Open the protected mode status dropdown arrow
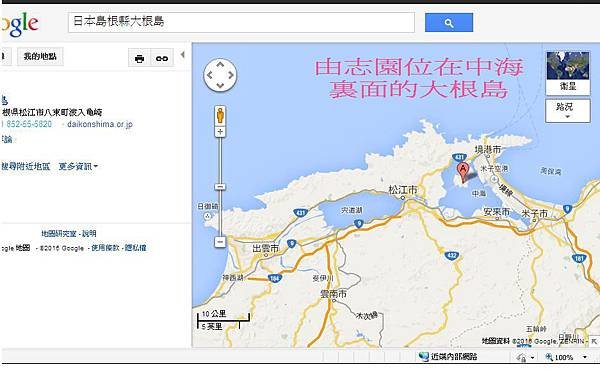 pos(533,358)
